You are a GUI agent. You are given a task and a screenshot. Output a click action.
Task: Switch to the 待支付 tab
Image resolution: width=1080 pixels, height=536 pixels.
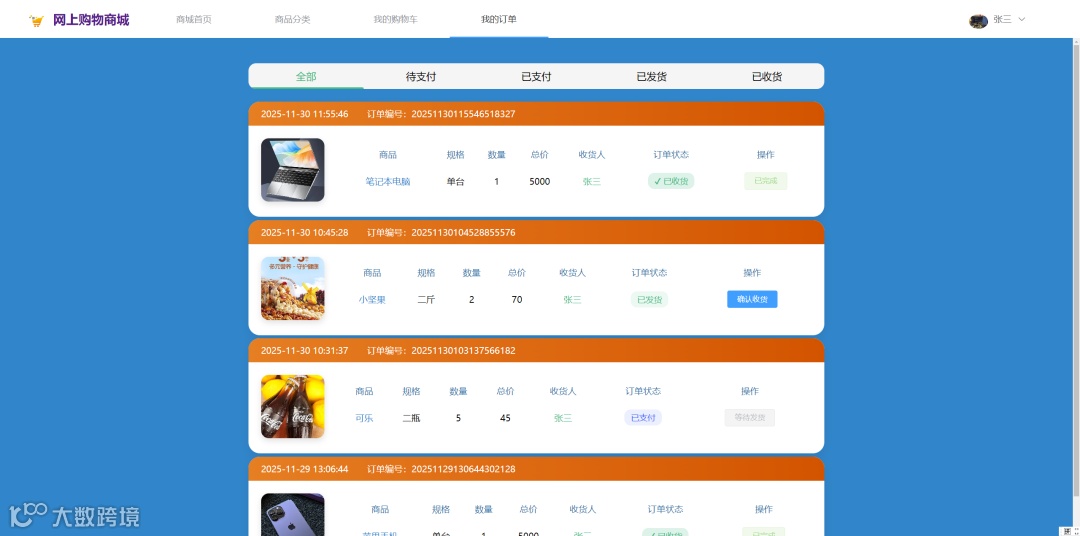(421, 76)
